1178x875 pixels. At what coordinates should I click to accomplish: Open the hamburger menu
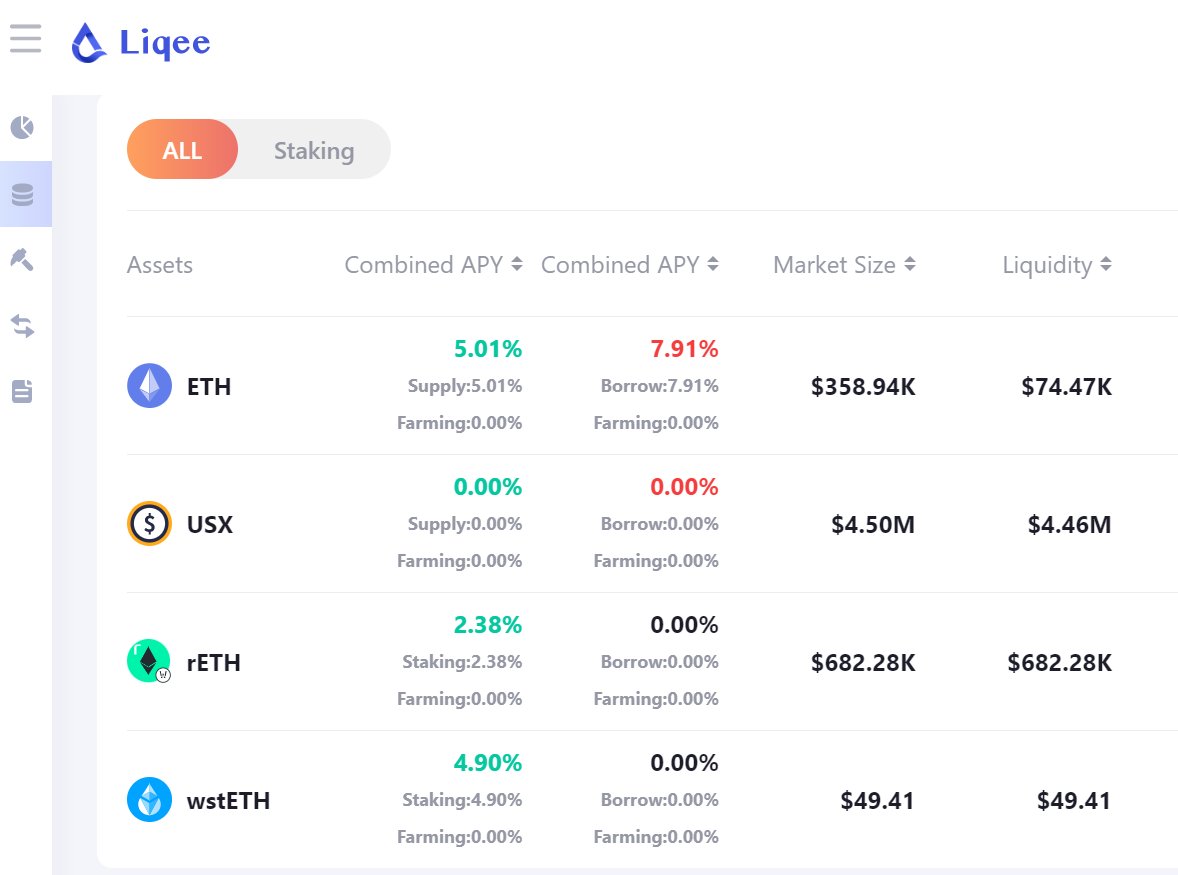(26, 38)
